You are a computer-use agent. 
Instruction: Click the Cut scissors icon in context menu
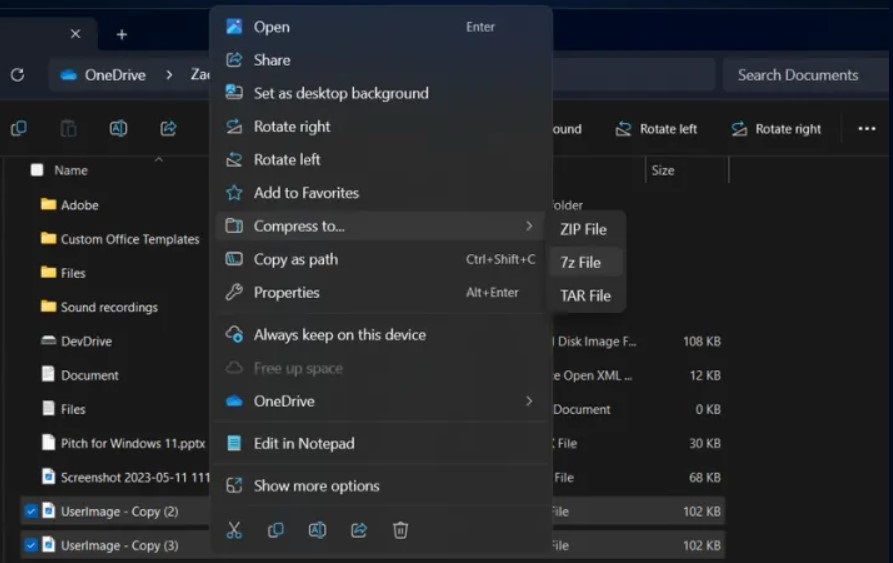[x=234, y=530]
